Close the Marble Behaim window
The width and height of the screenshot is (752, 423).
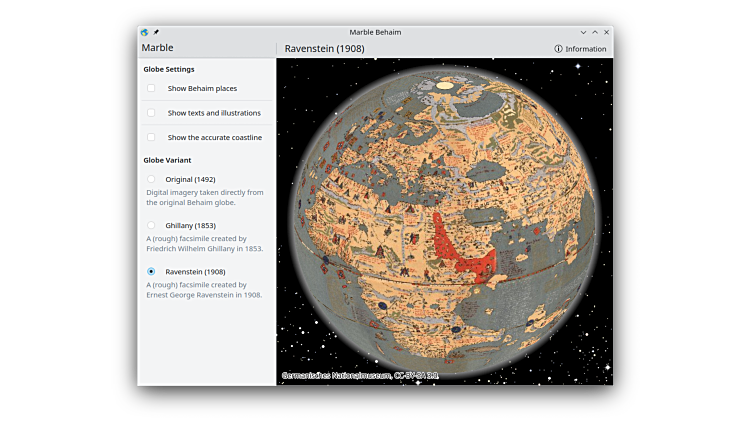[x=607, y=32]
